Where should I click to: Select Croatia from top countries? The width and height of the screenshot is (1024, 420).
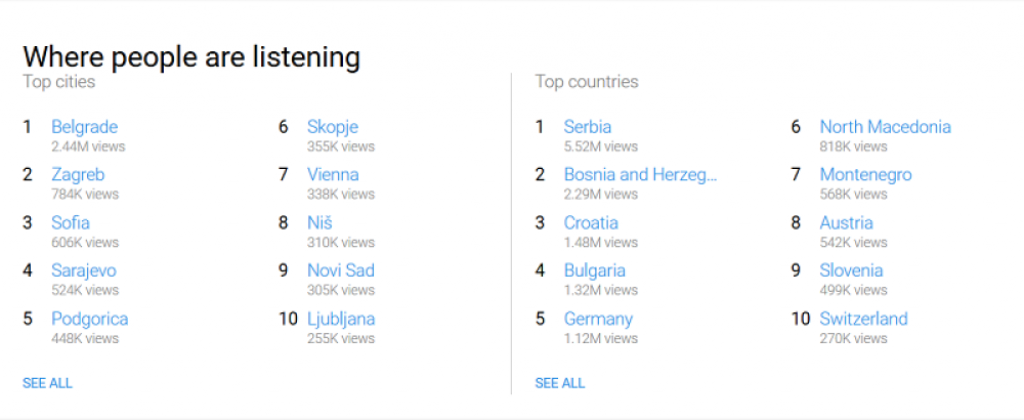click(590, 223)
